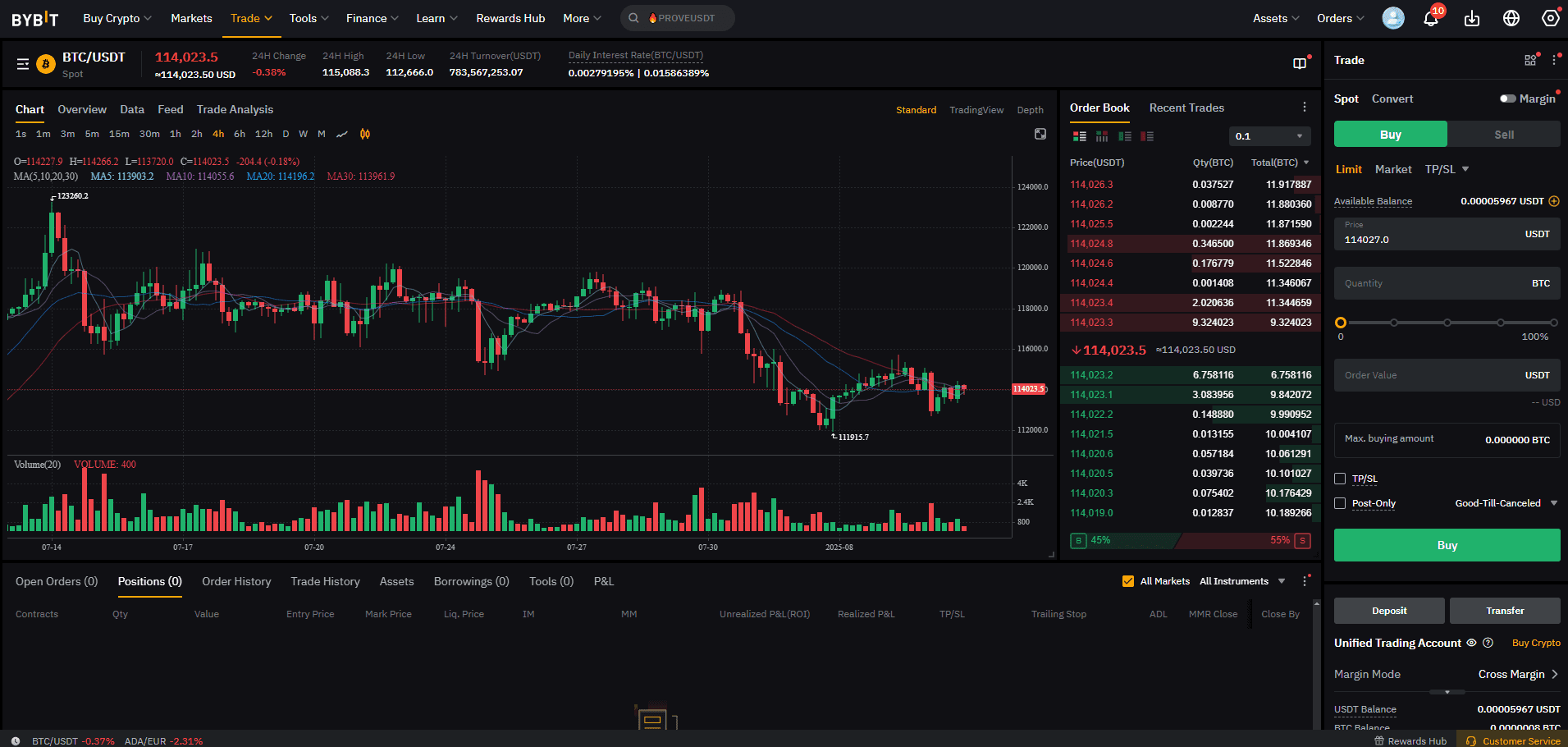Expand the Buy Crypto menu
The height and width of the screenshot is (747, 1568).
click(x=117, y=18)
